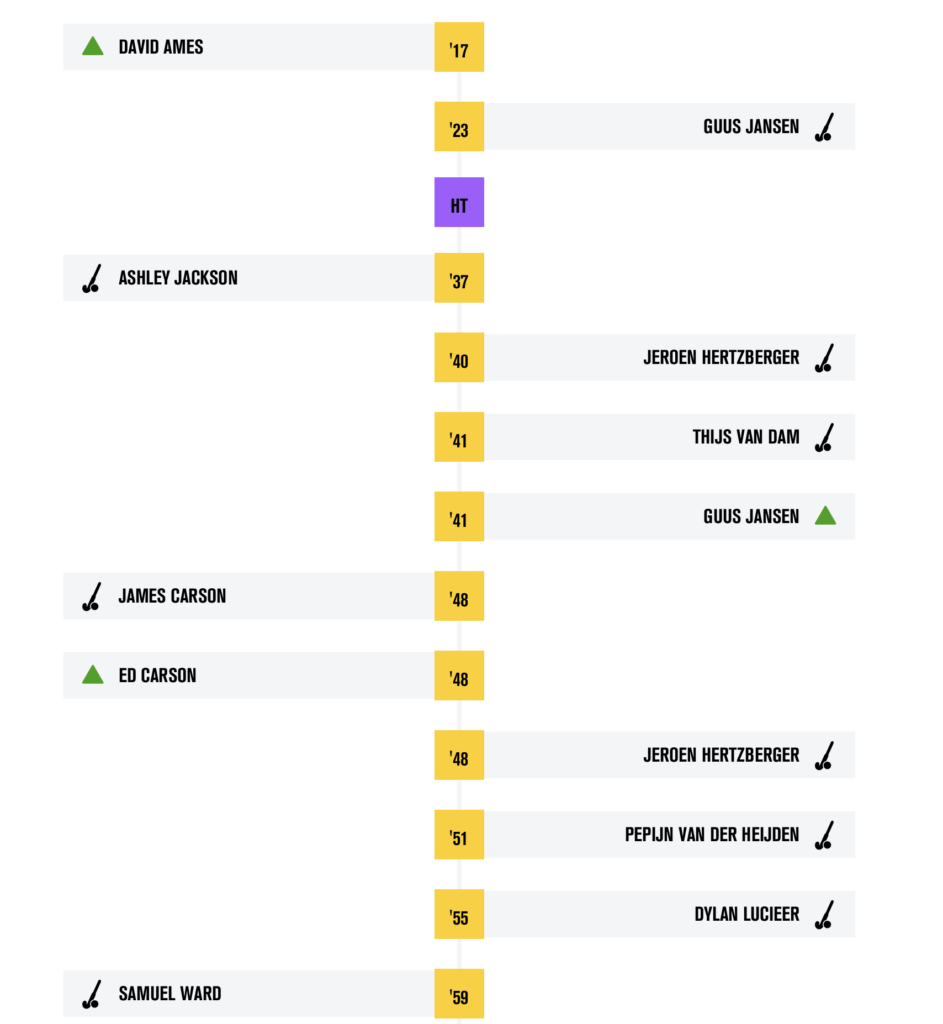The image size is (943, 1024).
Task: Open the Pepijn van der Heijden name
Action: pyautogui.click(x=712, y=835)
